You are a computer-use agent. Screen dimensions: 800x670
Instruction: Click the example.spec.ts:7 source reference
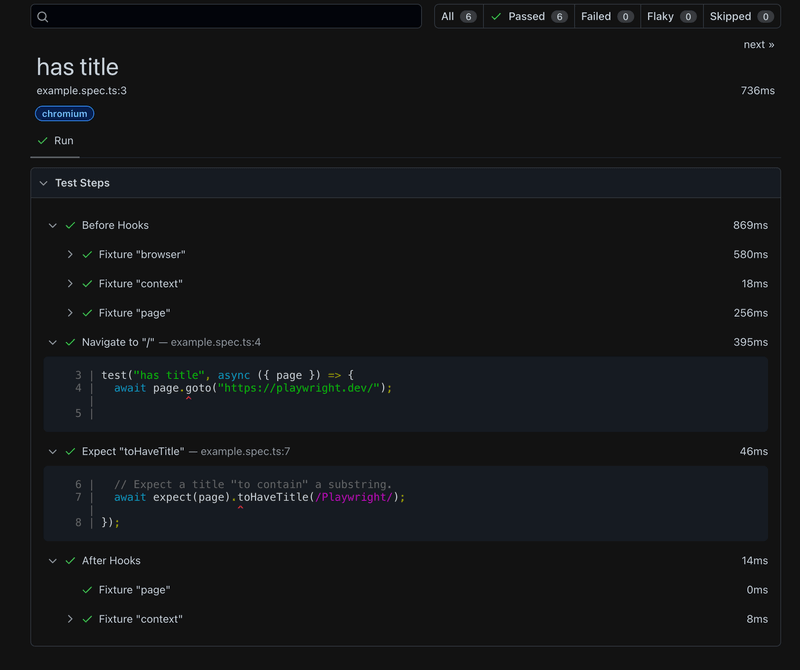point(245,452)
